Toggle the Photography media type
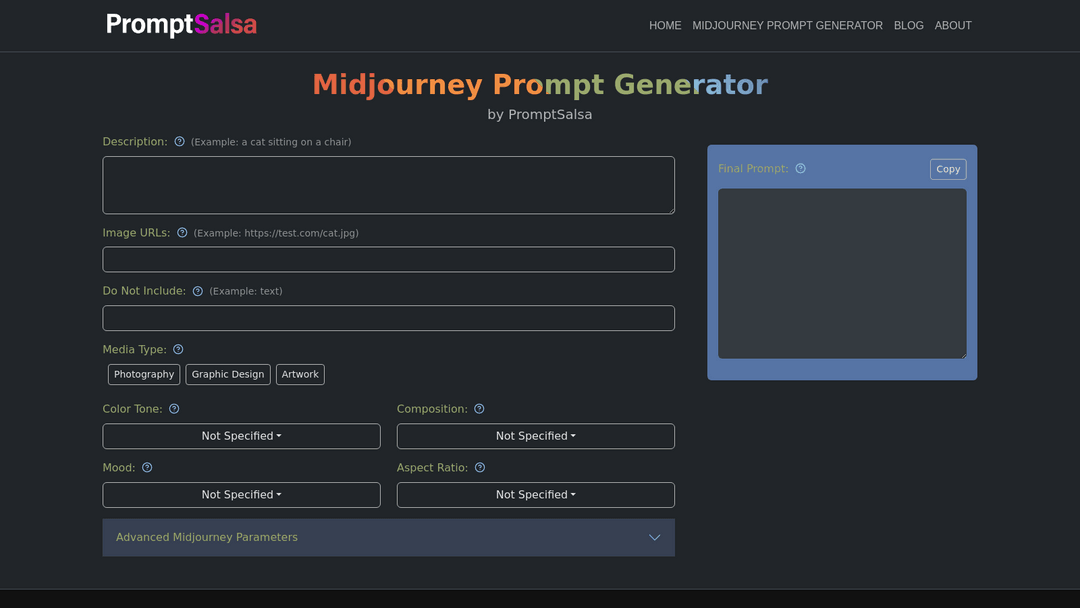This screenshot has height=608, width=1080. 144,375
